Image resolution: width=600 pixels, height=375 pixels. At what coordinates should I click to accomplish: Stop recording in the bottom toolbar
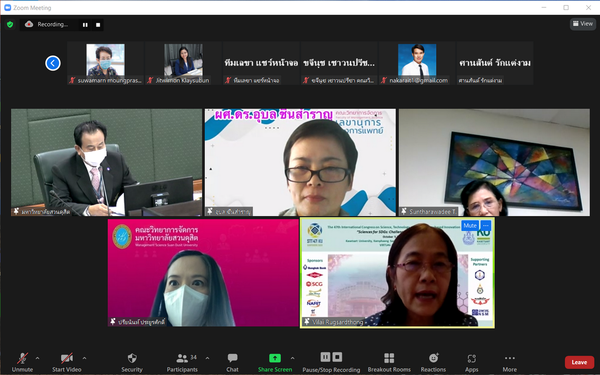point(337,357)
